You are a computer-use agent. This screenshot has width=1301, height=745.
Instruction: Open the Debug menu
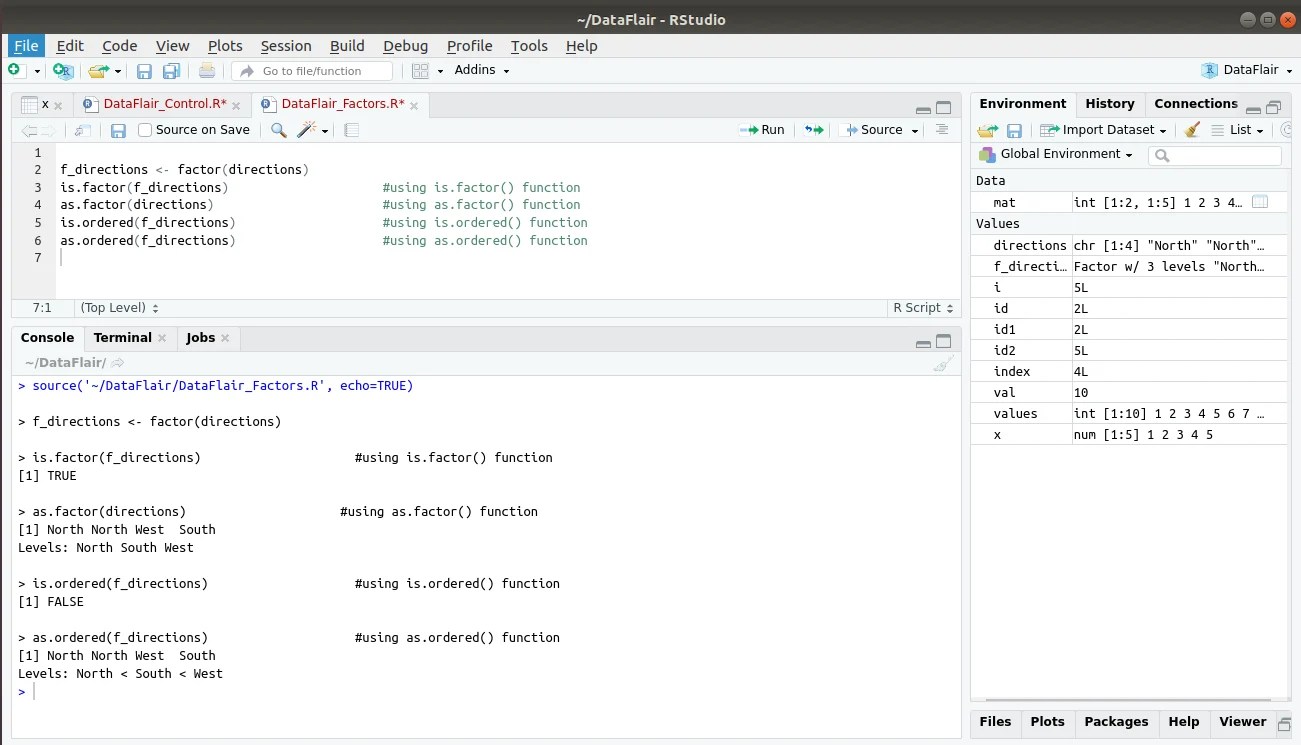(x=405, y=46)
